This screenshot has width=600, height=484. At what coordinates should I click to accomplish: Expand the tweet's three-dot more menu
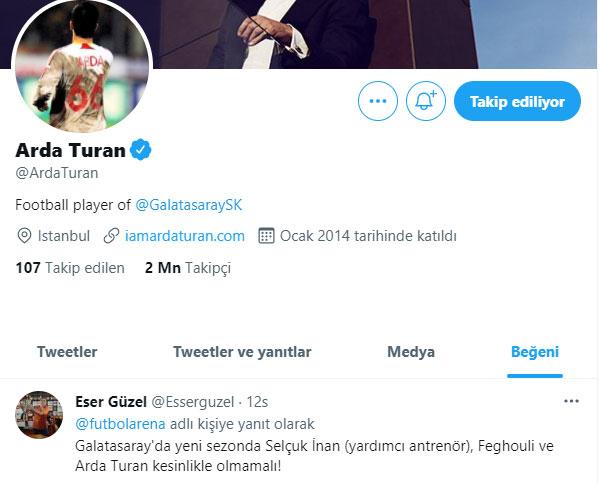[x=571, y=401]
